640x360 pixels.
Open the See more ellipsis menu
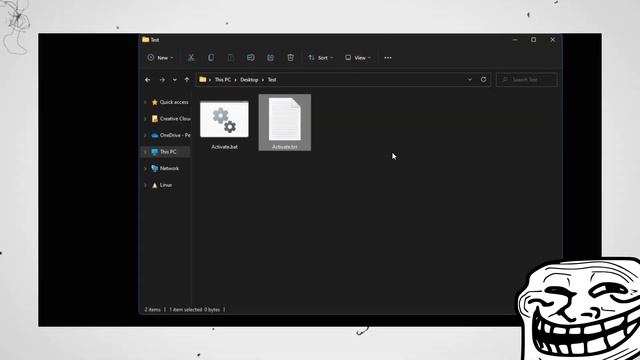click(x=388, y=58)
